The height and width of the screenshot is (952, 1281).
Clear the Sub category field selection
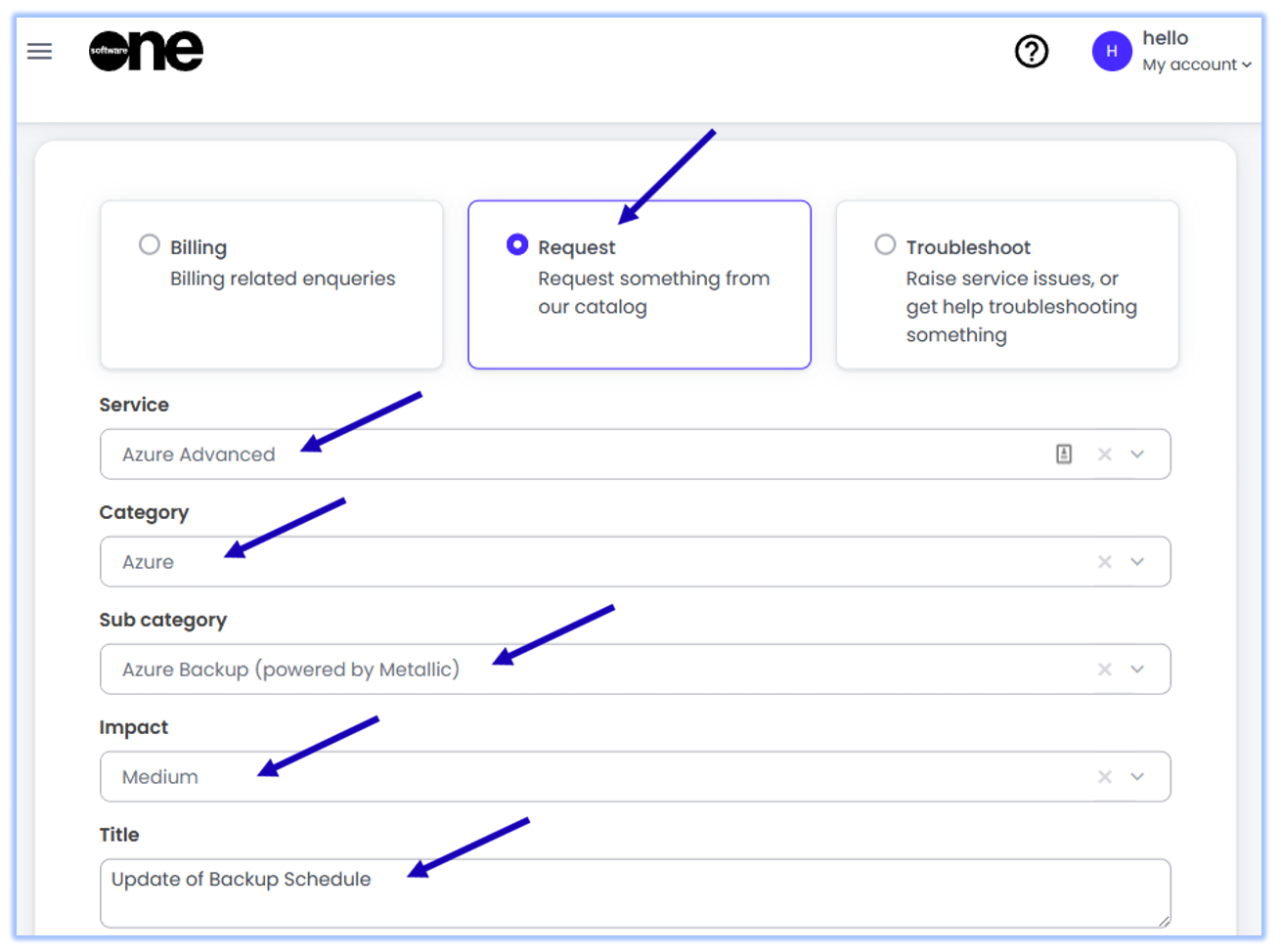click(x=1105, y=670)
